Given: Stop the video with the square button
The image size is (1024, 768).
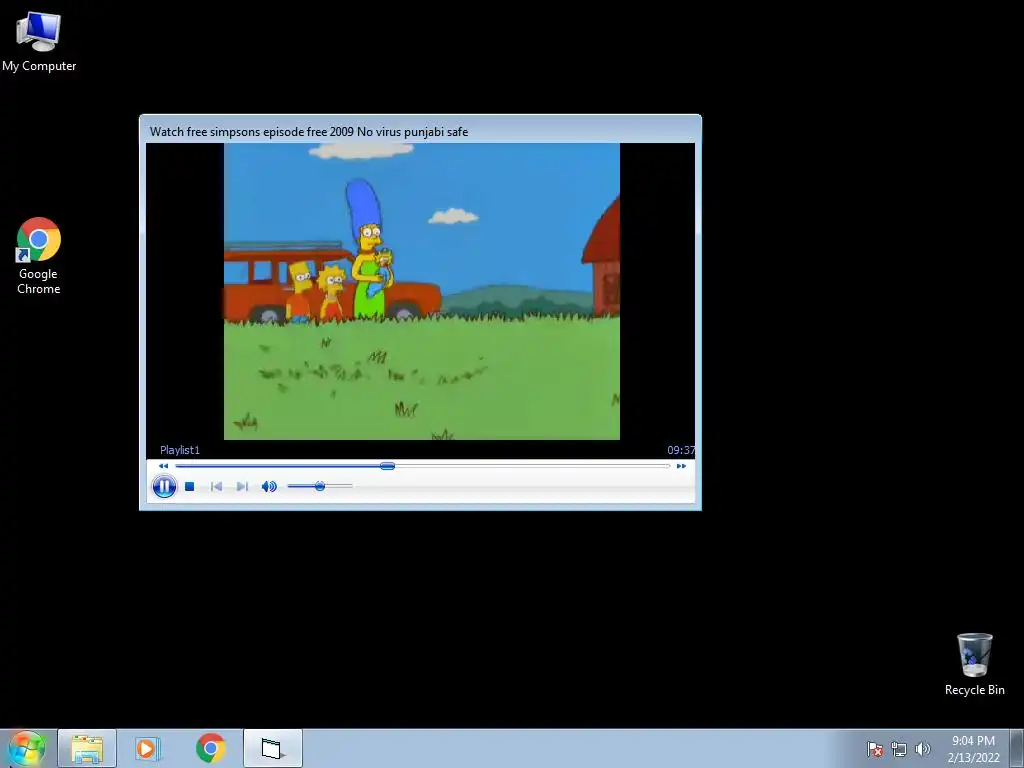Looking at the screenshot, I should (189, 487).
